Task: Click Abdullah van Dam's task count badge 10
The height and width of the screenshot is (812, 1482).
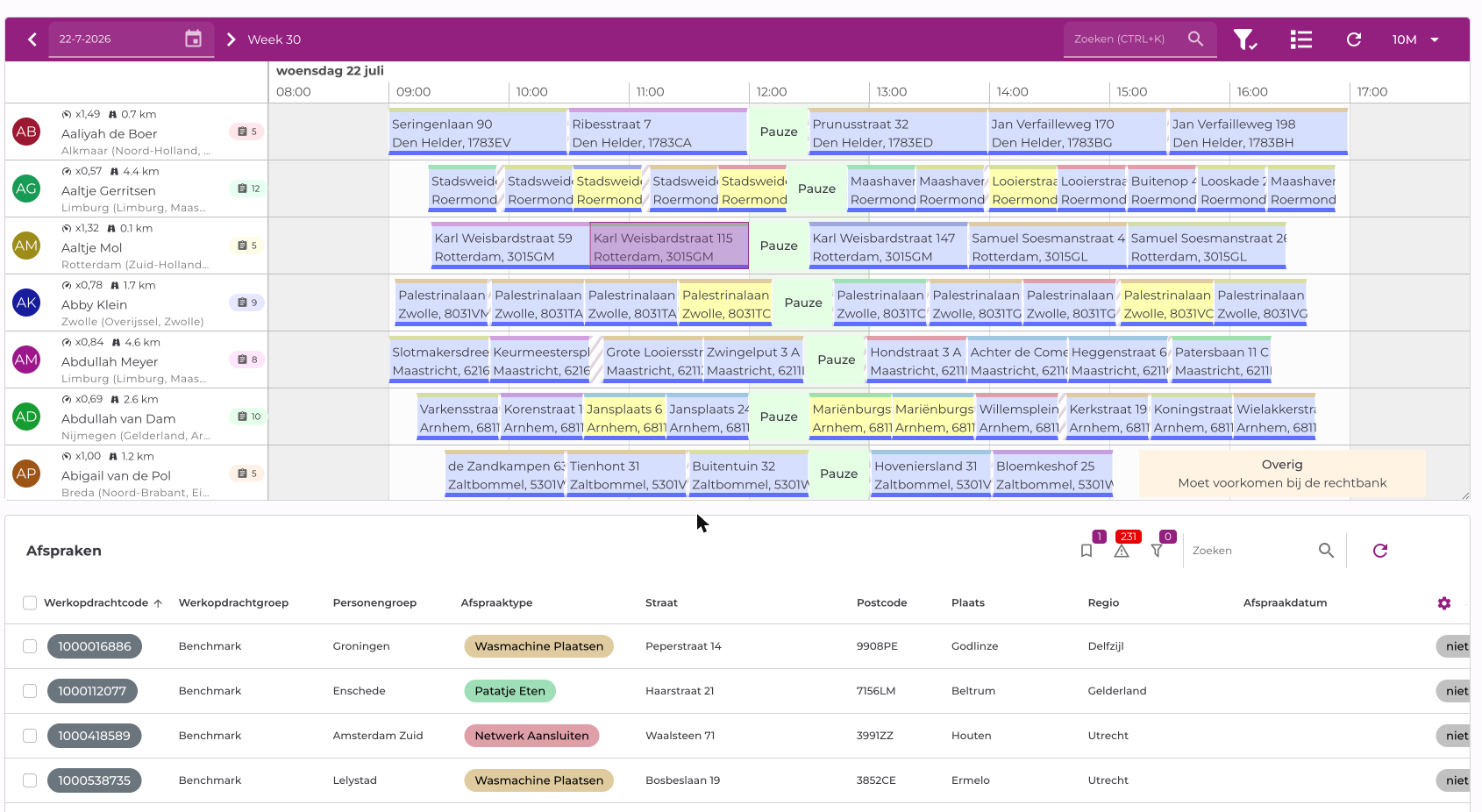Action: click(x=248, y=416)
